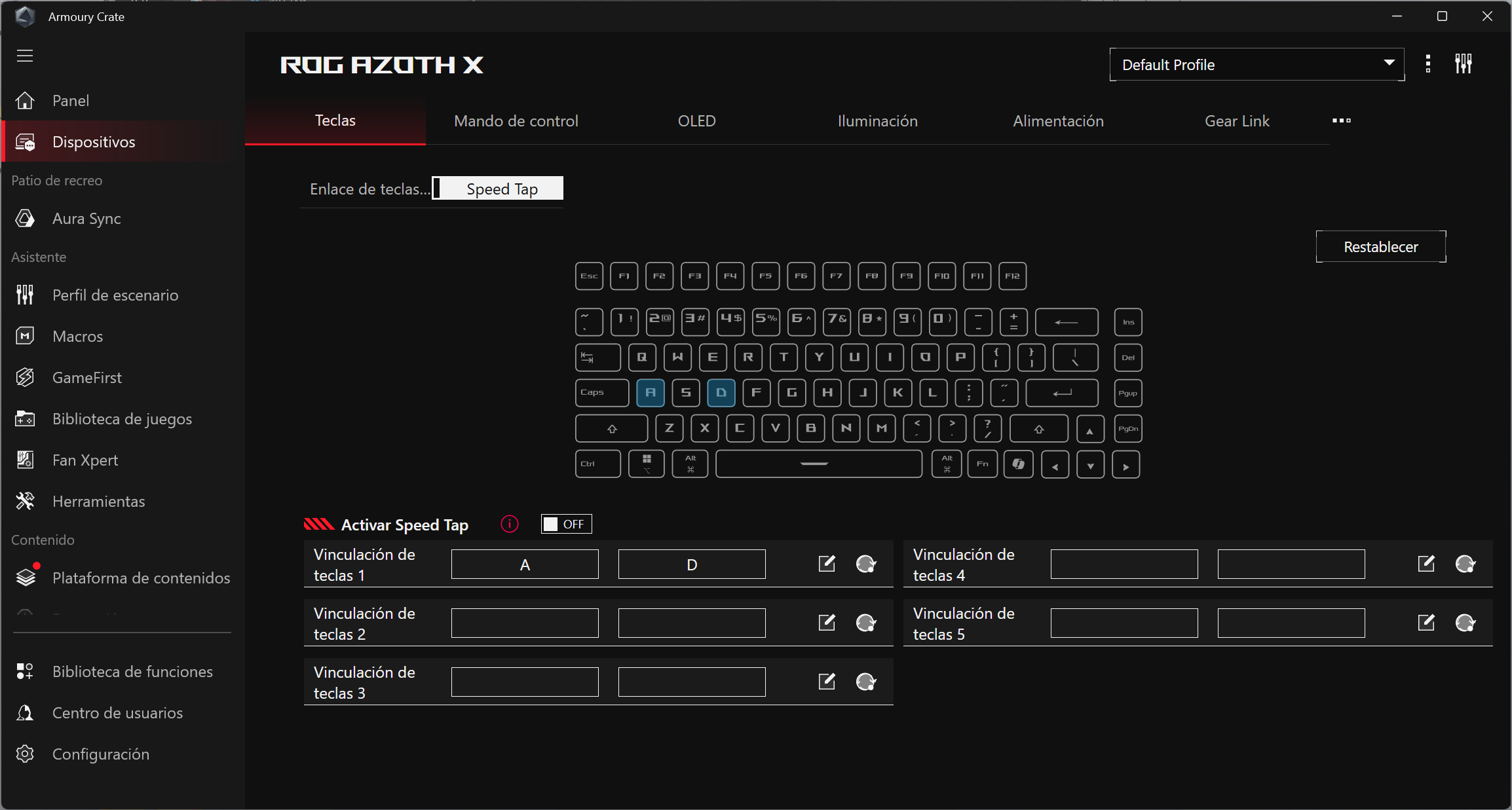Expand the Default Profile dropdown
The image size is (1512, 810).
point(1257,64)
